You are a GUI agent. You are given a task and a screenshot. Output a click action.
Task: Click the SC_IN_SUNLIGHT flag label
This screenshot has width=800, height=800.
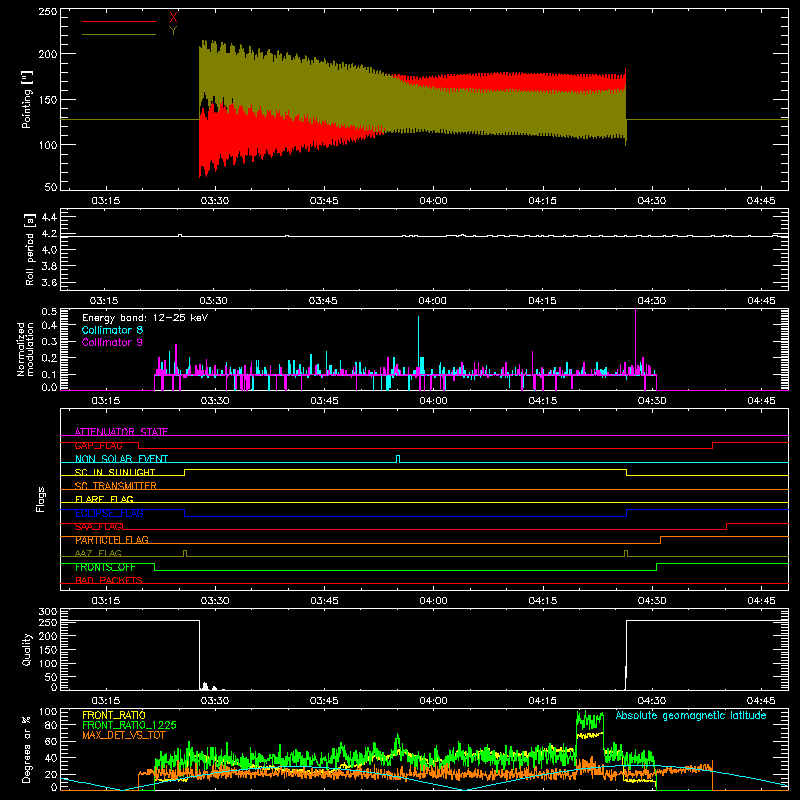click(115, 472)
